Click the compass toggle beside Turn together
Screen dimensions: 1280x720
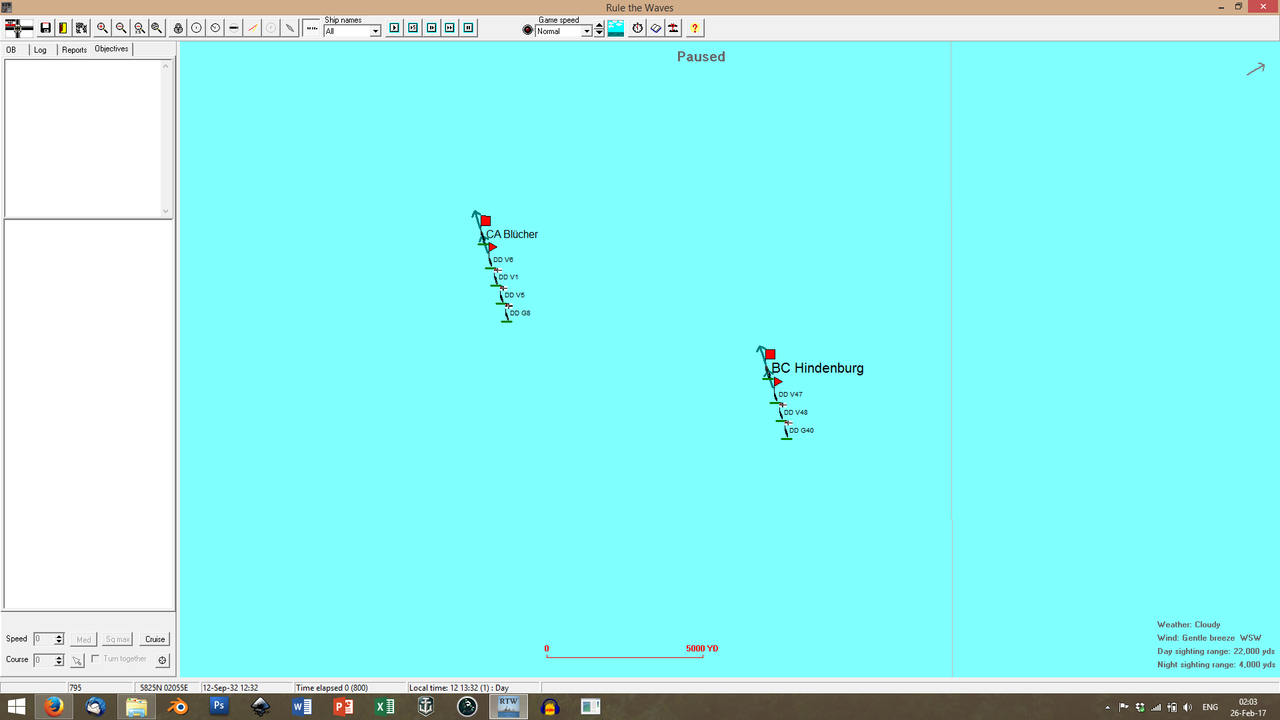pyautogui.click(x=161, y=660)
